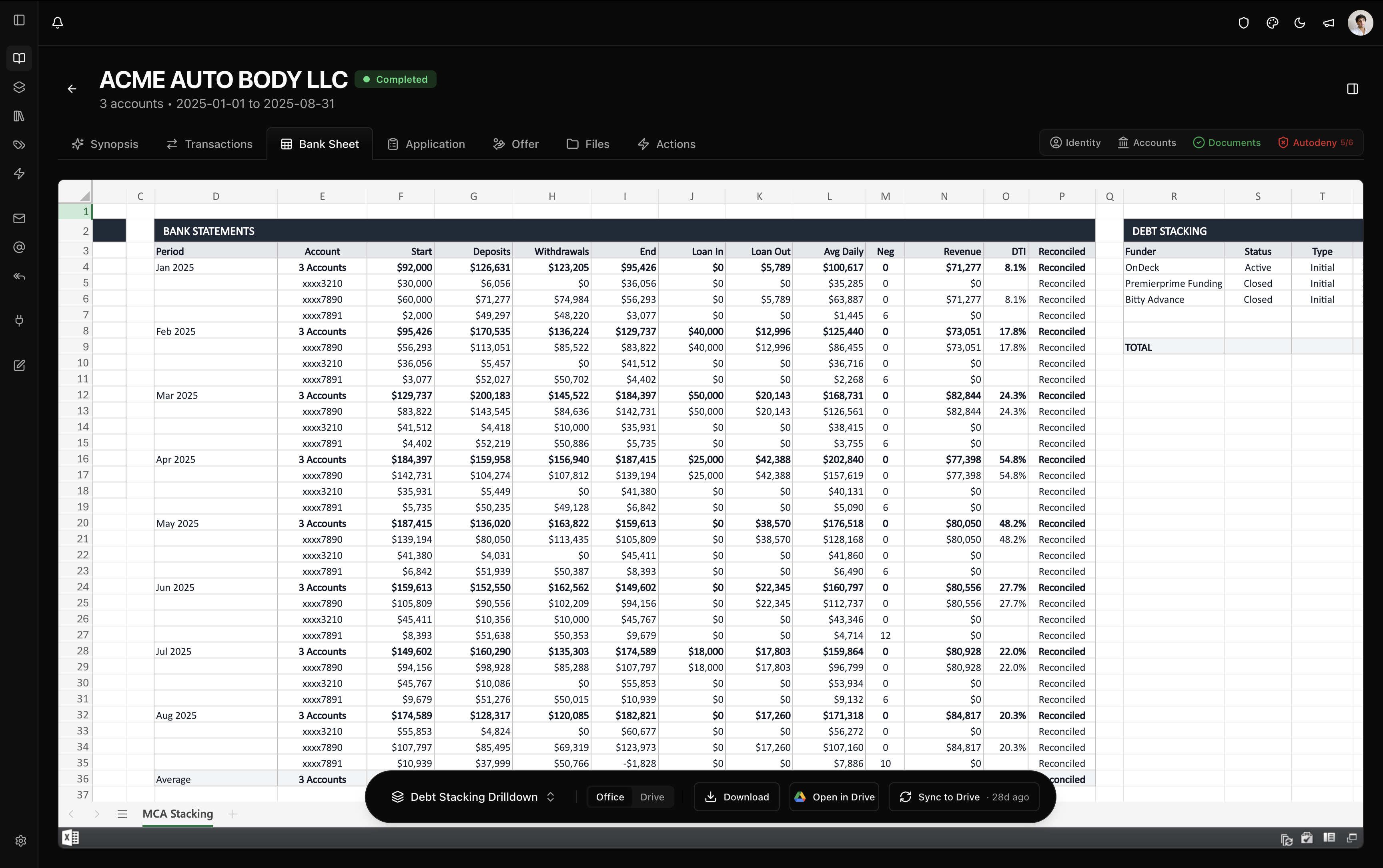
Task: Click the edit note sidebar icon
Action: tap(19, 365)
